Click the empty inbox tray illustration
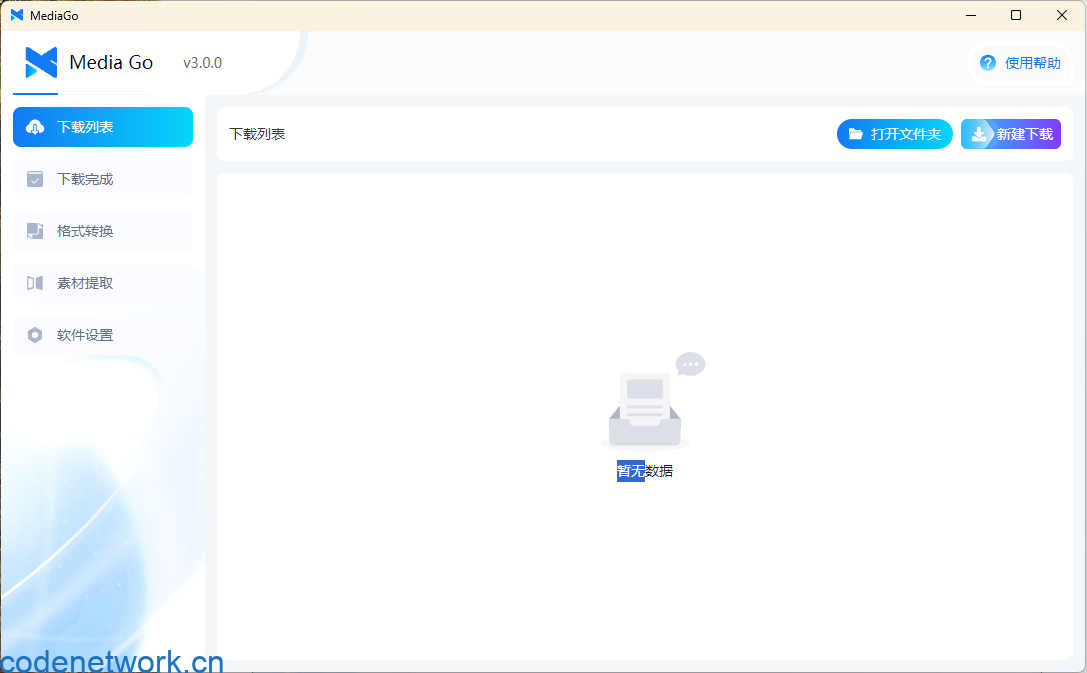The width and height of the screenshot is (1087, 673). 645,412
